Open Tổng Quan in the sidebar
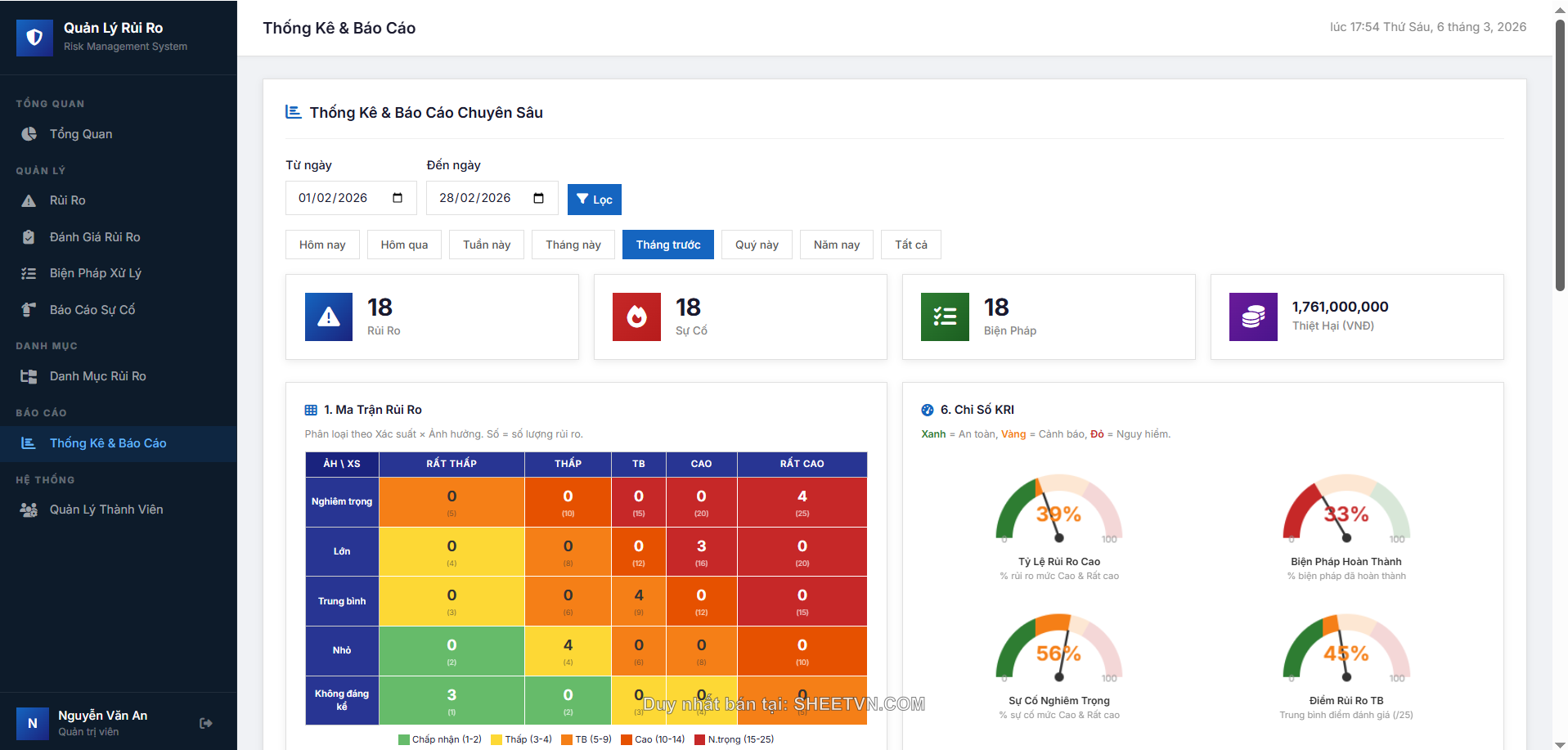This screenshot has height=750, width=1568. 81,134
